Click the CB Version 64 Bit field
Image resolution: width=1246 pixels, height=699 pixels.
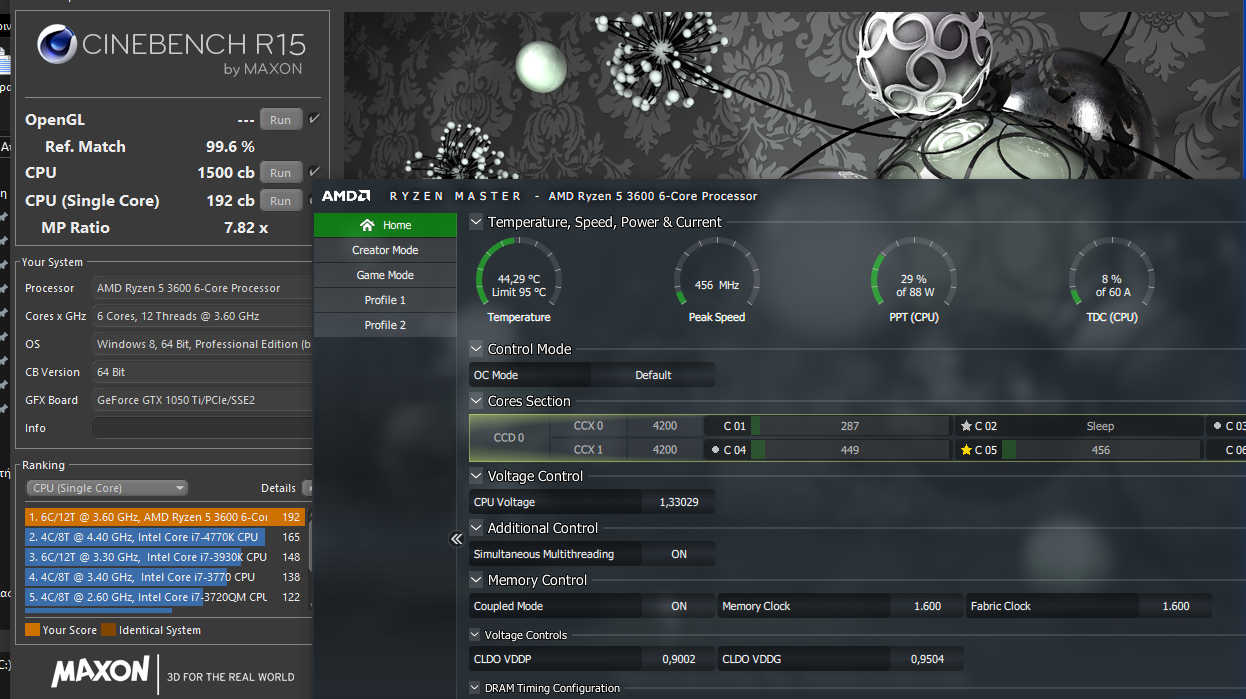tap(203, 372)
